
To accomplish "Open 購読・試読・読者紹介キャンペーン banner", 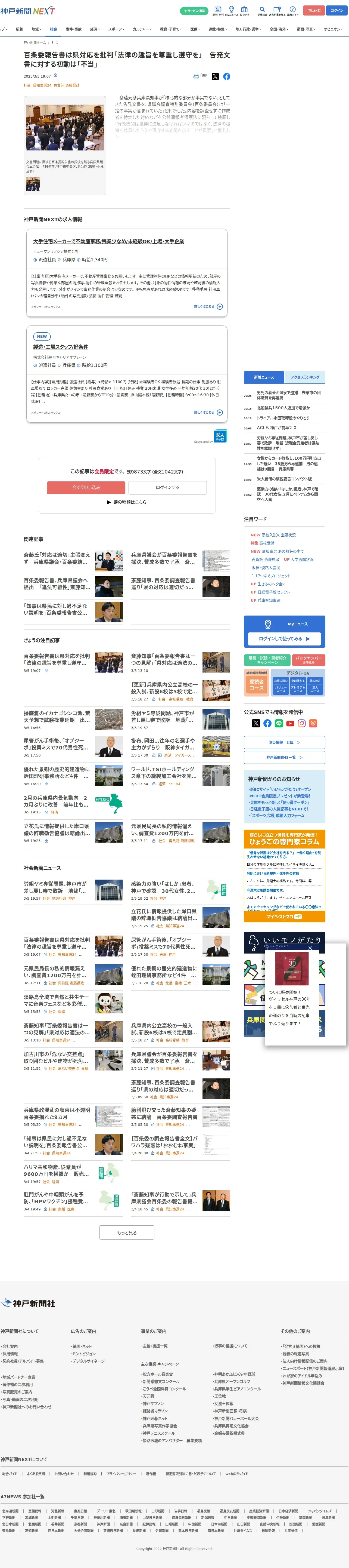I will [x=267, y=660].
